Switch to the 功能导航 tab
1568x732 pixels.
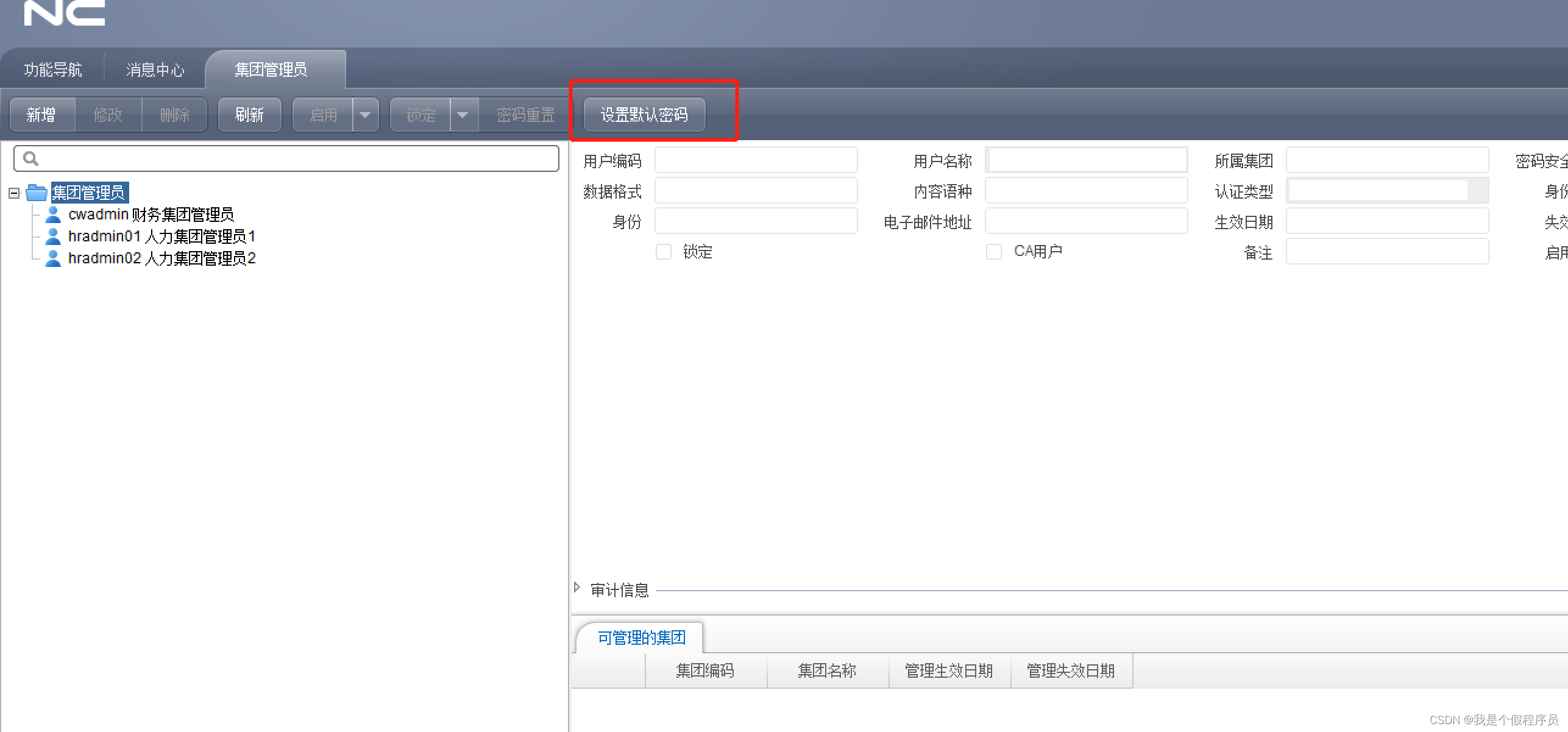tap(54, 69)
